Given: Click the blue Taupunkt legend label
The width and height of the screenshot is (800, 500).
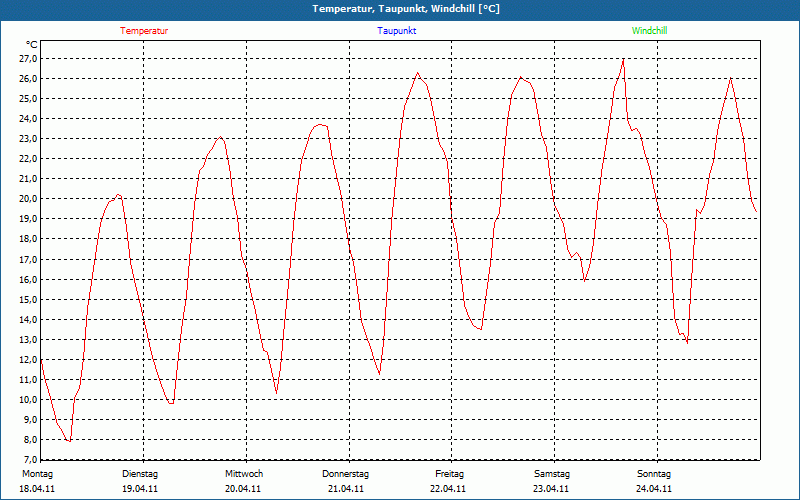Looking at the screenshot, I should (x=397, y=31).
